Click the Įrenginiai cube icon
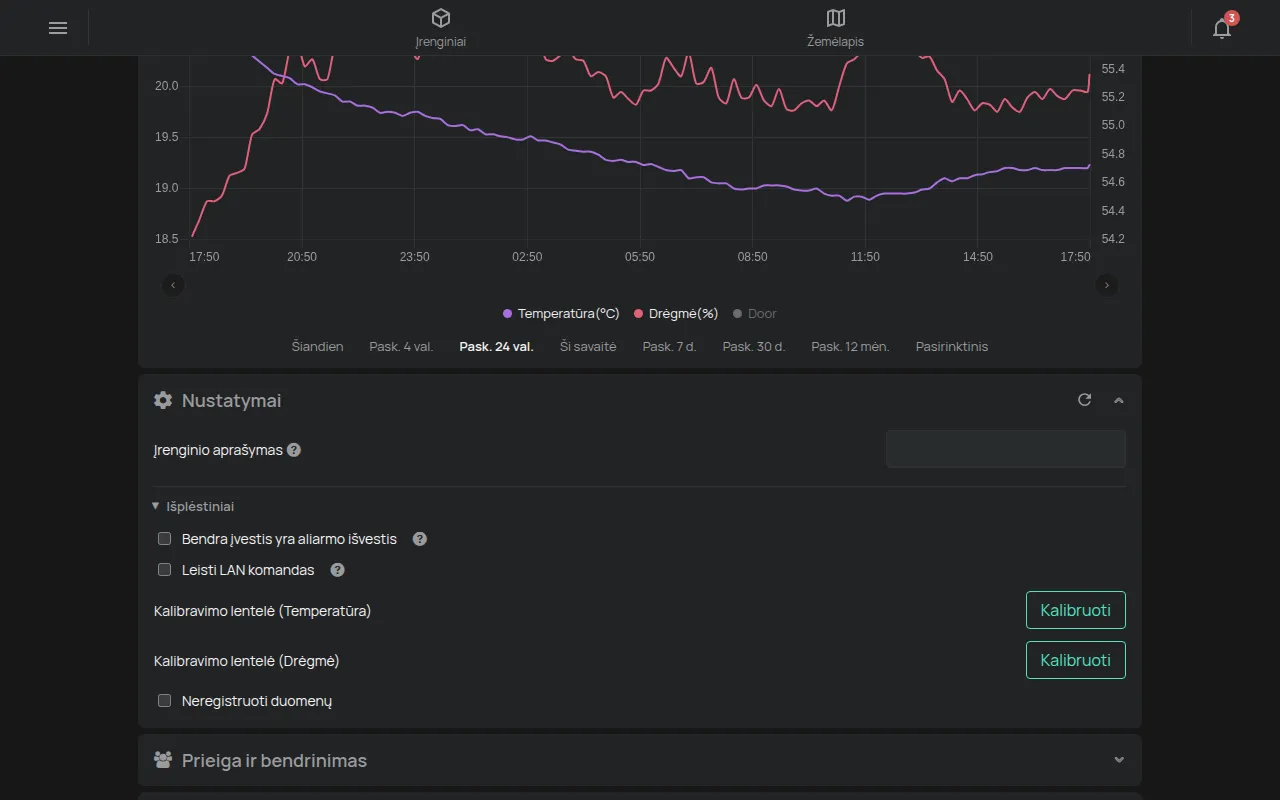1280x800 pixels. pos(441,18)
